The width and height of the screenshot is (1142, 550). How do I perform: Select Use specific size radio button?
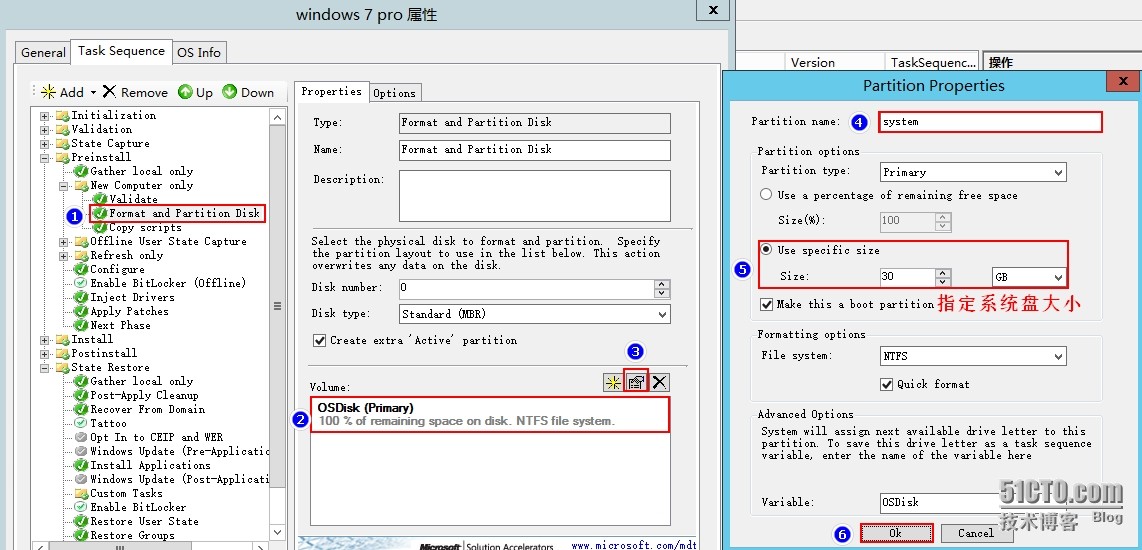point(766,249)
